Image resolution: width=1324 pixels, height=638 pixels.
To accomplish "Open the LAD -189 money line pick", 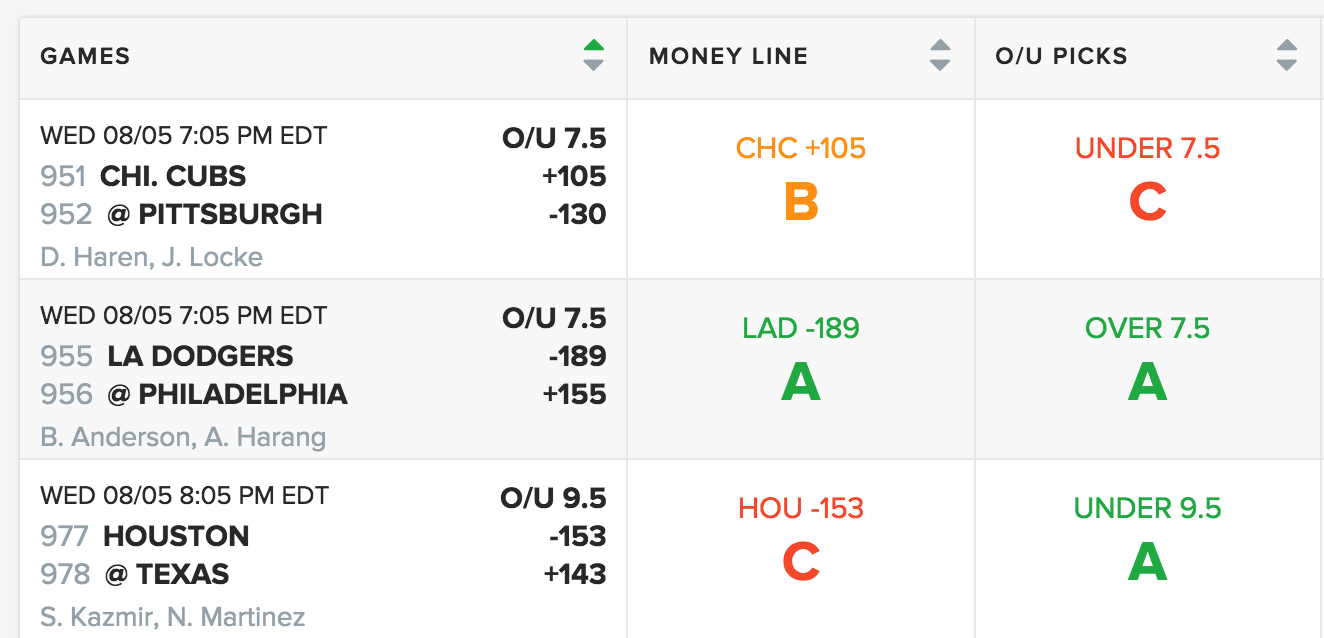I will pos(801,328).
